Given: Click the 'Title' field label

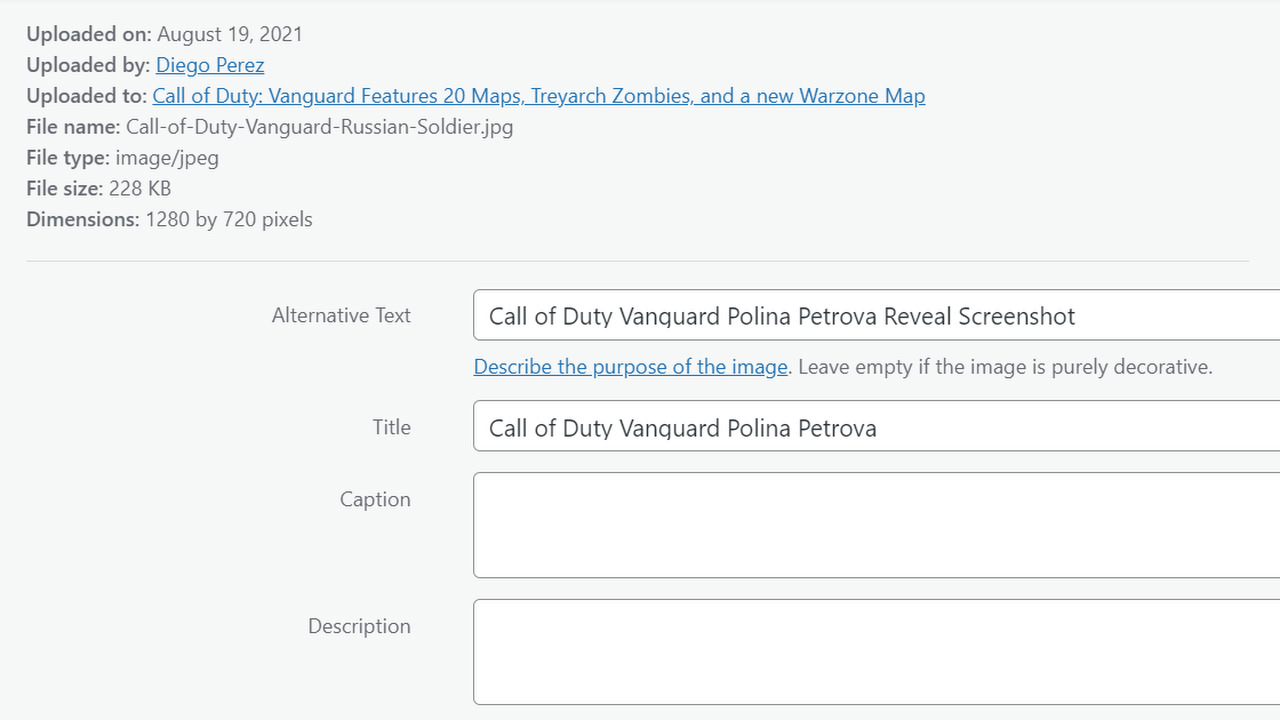Looking at the screenshot, I should click(391, 427).
